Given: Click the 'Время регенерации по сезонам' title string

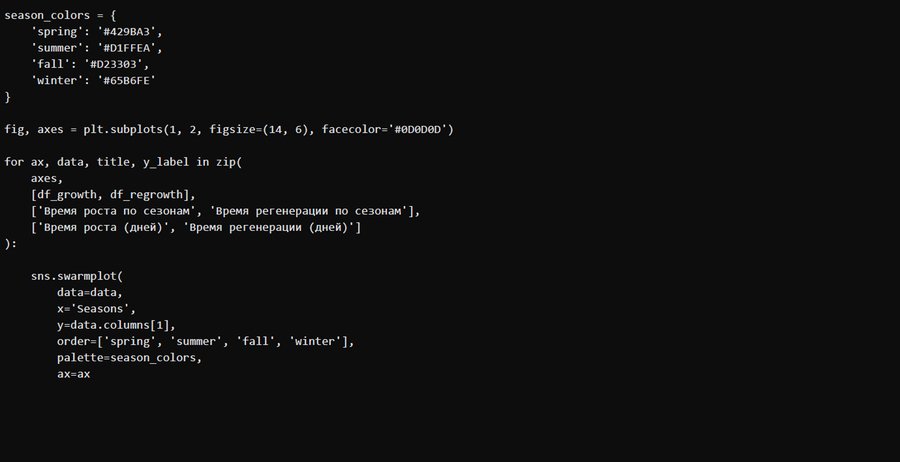Looking at the screenshot, I should tap(313, 211).
